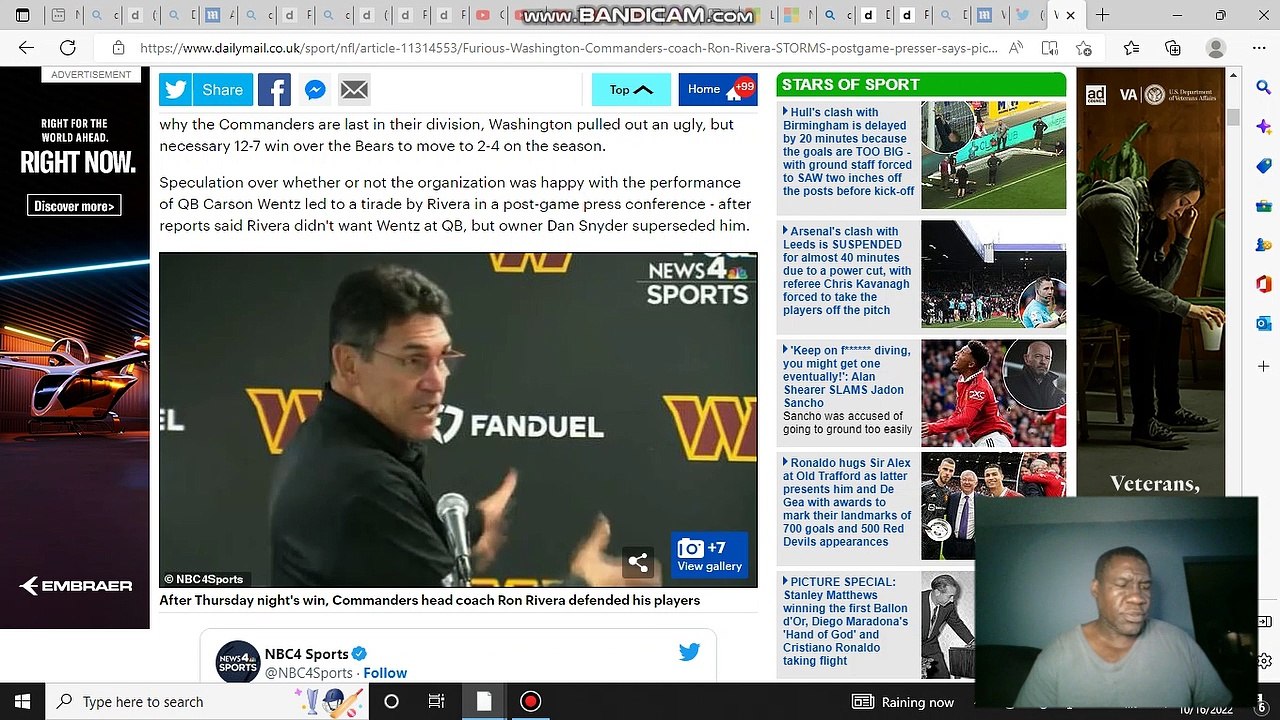Click Jadon Sancho thumbnail image
Image resolution: width=1280 pixels, height=720 pixels.
tap(993, 393)
